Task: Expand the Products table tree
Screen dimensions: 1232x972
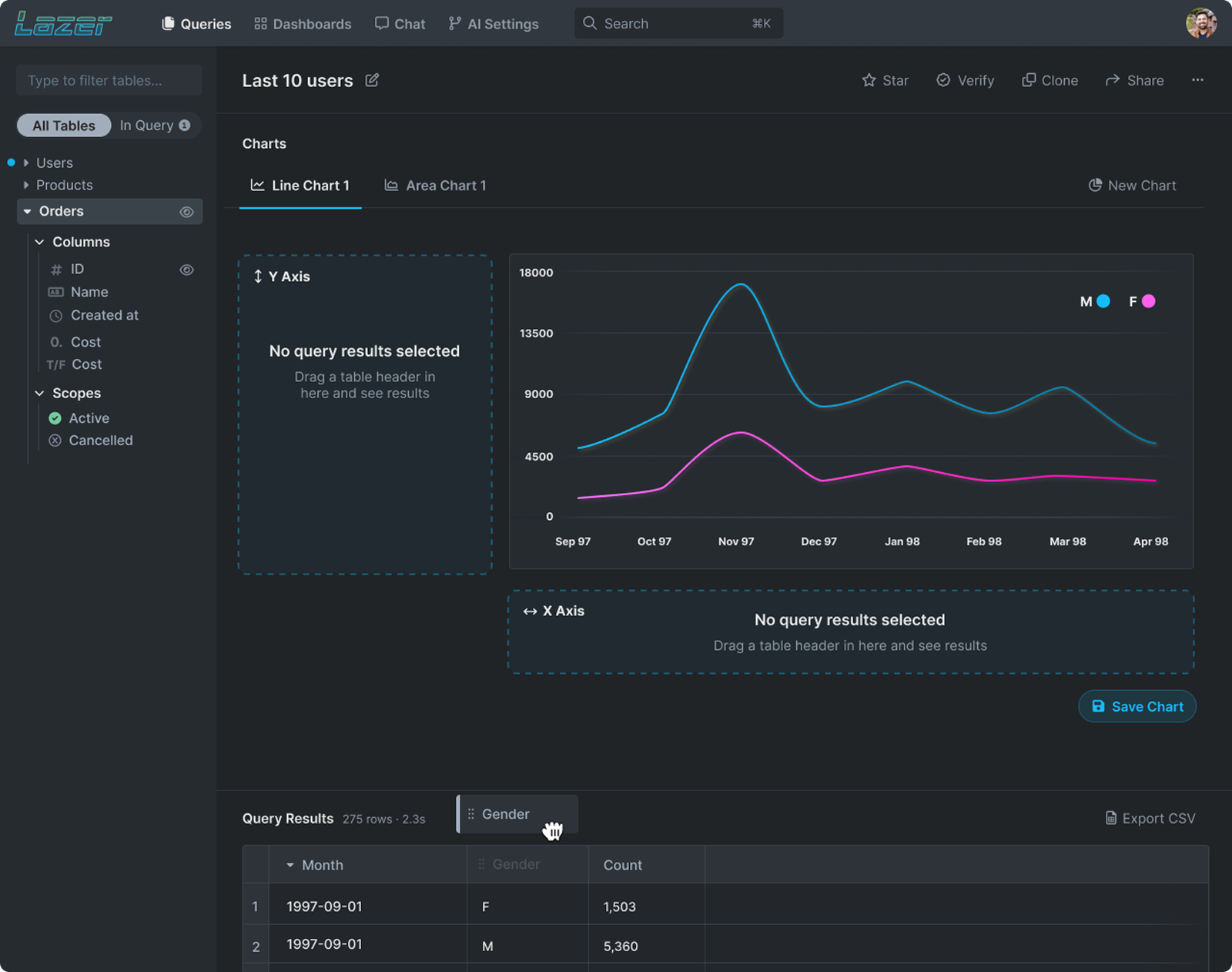Action: coord(26,186)
